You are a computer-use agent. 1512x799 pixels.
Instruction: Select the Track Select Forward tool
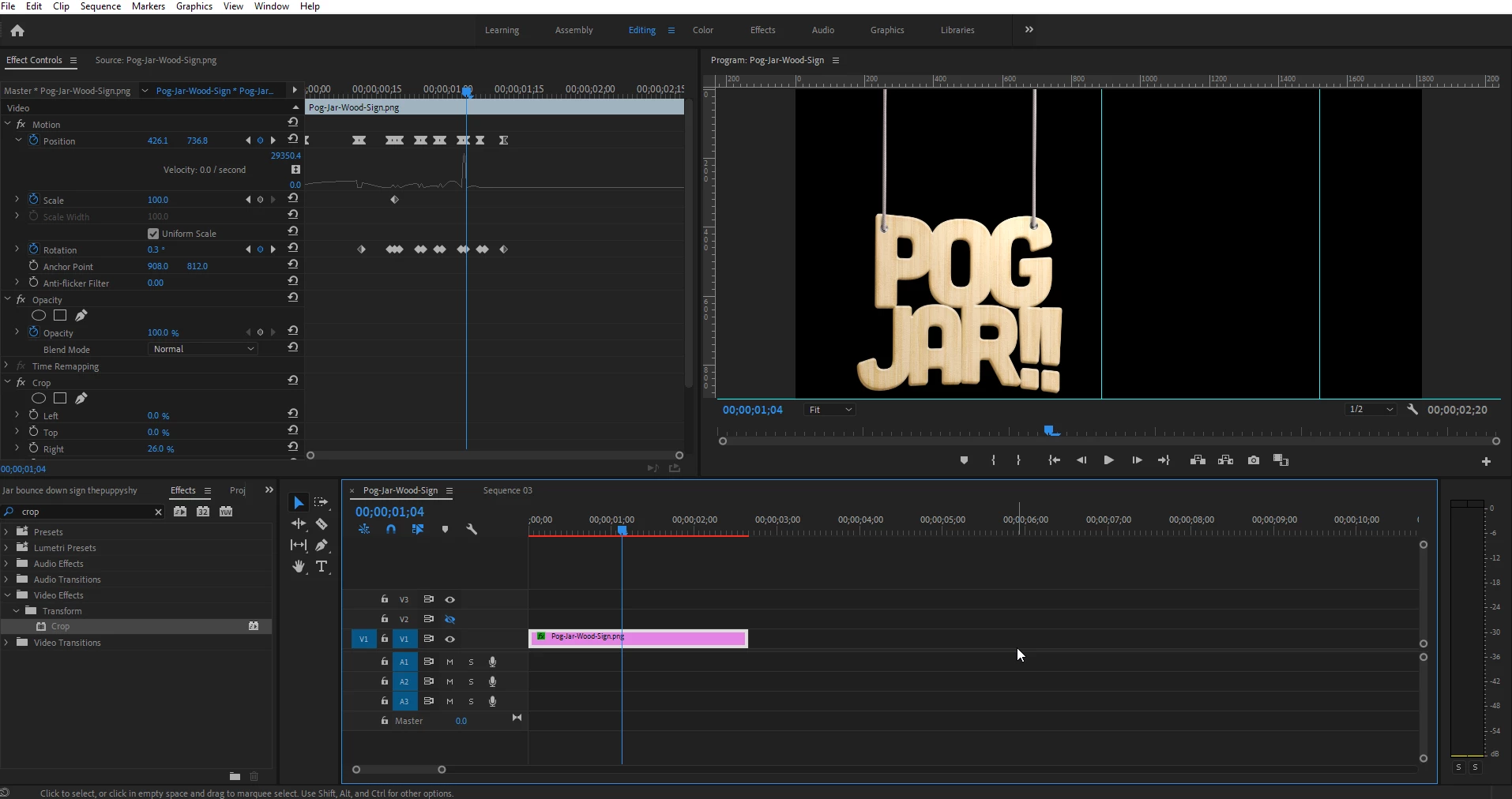[x=322, y=502]
